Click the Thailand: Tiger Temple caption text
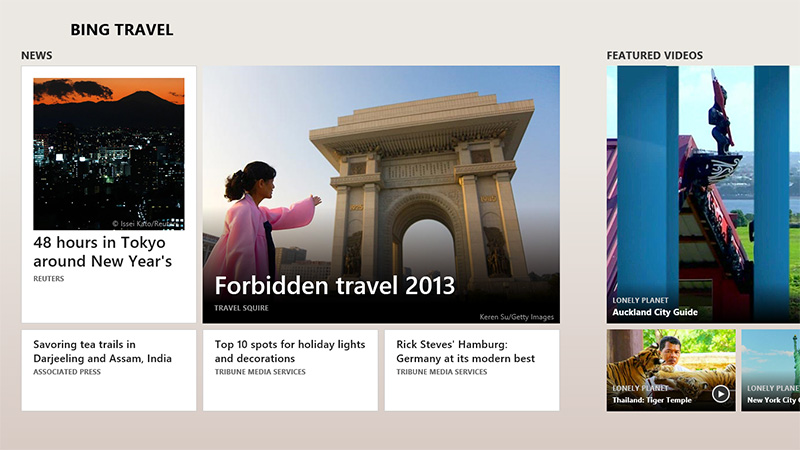This screenshot has width=800, height=450. click(651, 400)
